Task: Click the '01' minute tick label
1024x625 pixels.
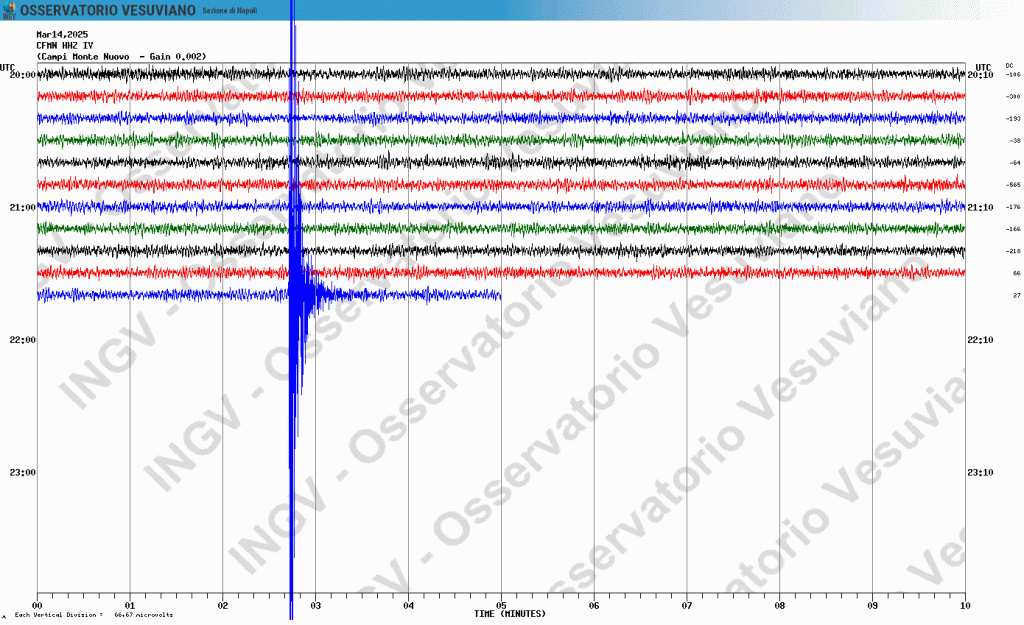Action: click(x=130, y=606)
